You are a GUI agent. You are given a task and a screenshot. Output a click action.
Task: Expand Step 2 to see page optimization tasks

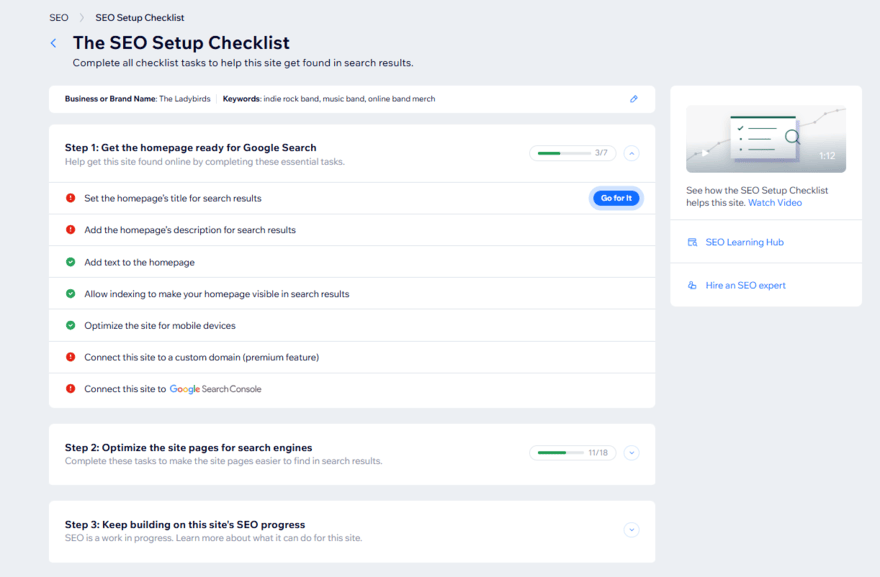point(631,453)
